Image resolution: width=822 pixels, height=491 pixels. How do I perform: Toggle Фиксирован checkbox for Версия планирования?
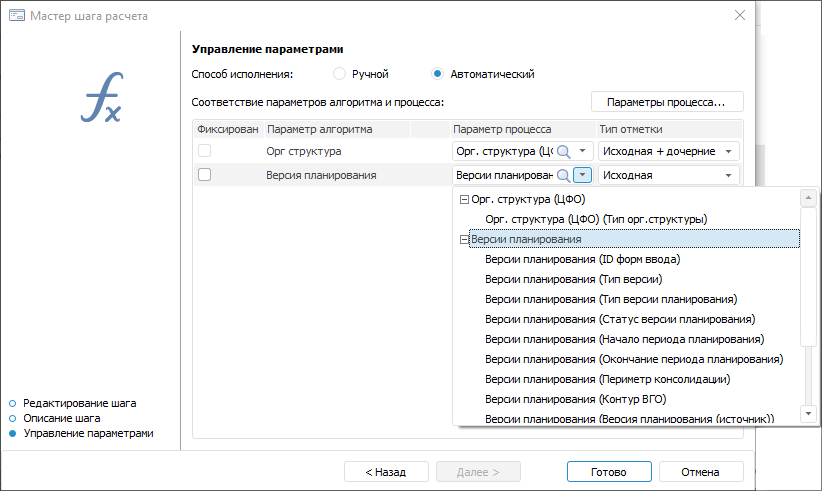click(x=205, y=175)
